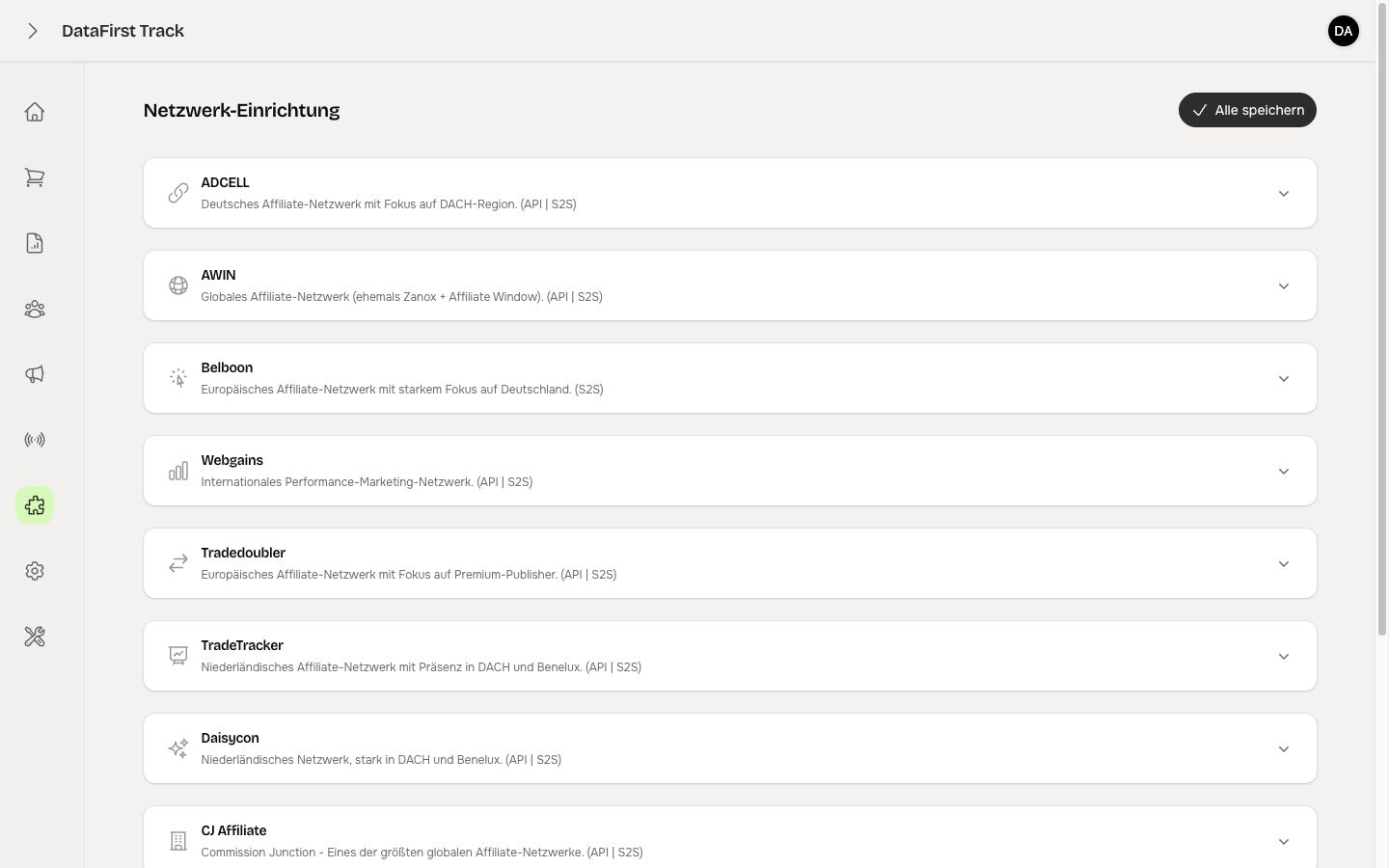Expand the Webgains network card chevron
Screen dimensions: 1389x868
[x=1284, y=472]
